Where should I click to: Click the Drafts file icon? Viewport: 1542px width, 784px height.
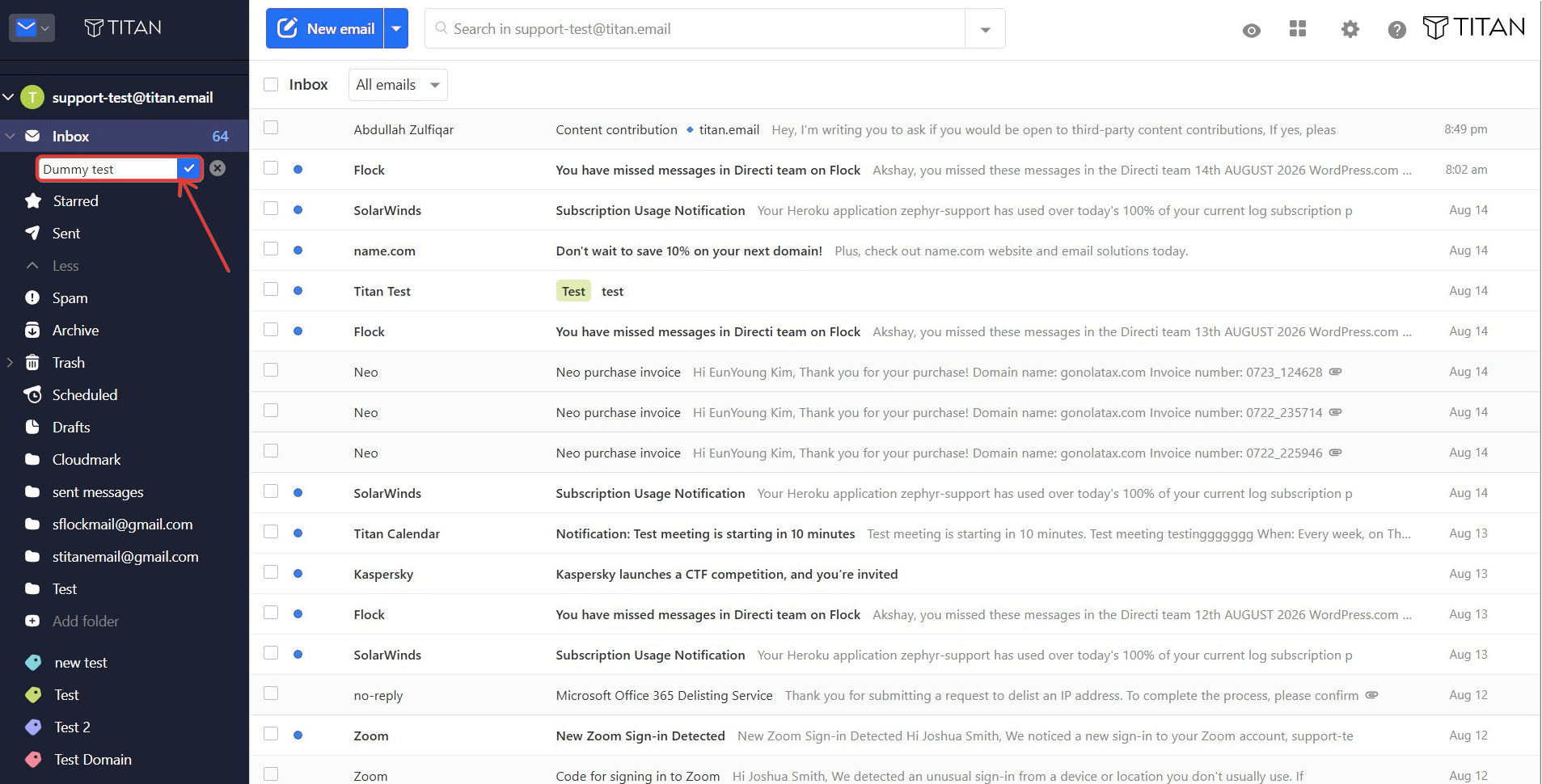tap(32, 427)
